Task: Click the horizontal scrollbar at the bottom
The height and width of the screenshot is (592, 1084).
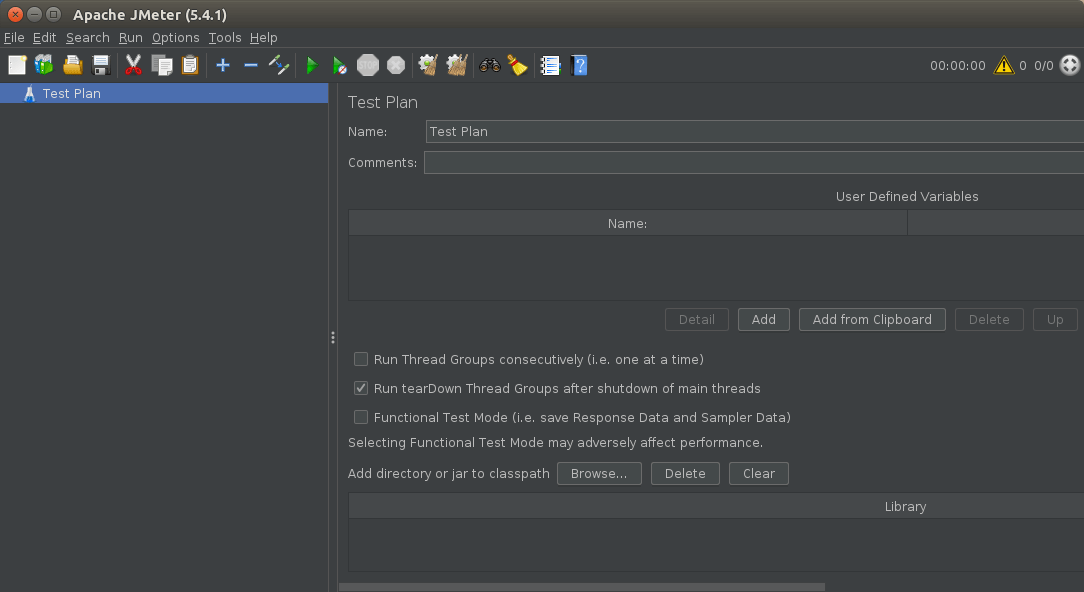Action: (x=582, y=587)
